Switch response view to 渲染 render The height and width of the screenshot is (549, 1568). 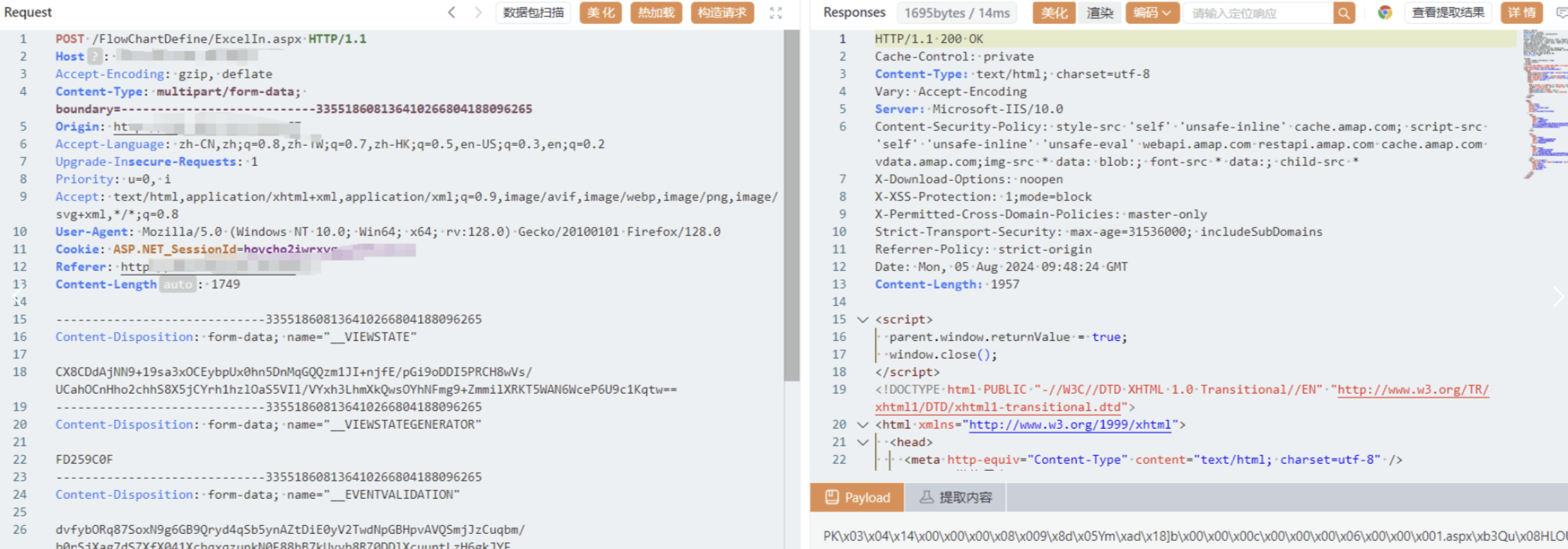coord(1100,13)
